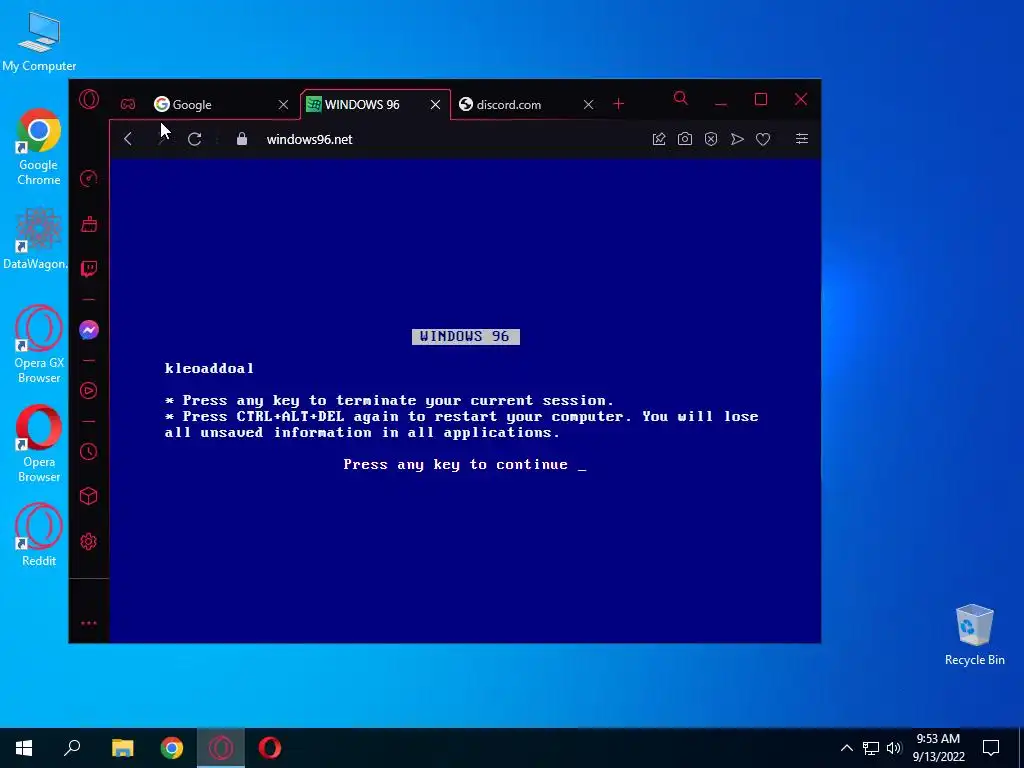The image size is (1024, 768).
Task: Open the notification center
Action: pyautogui.click(x=991, y=748)
